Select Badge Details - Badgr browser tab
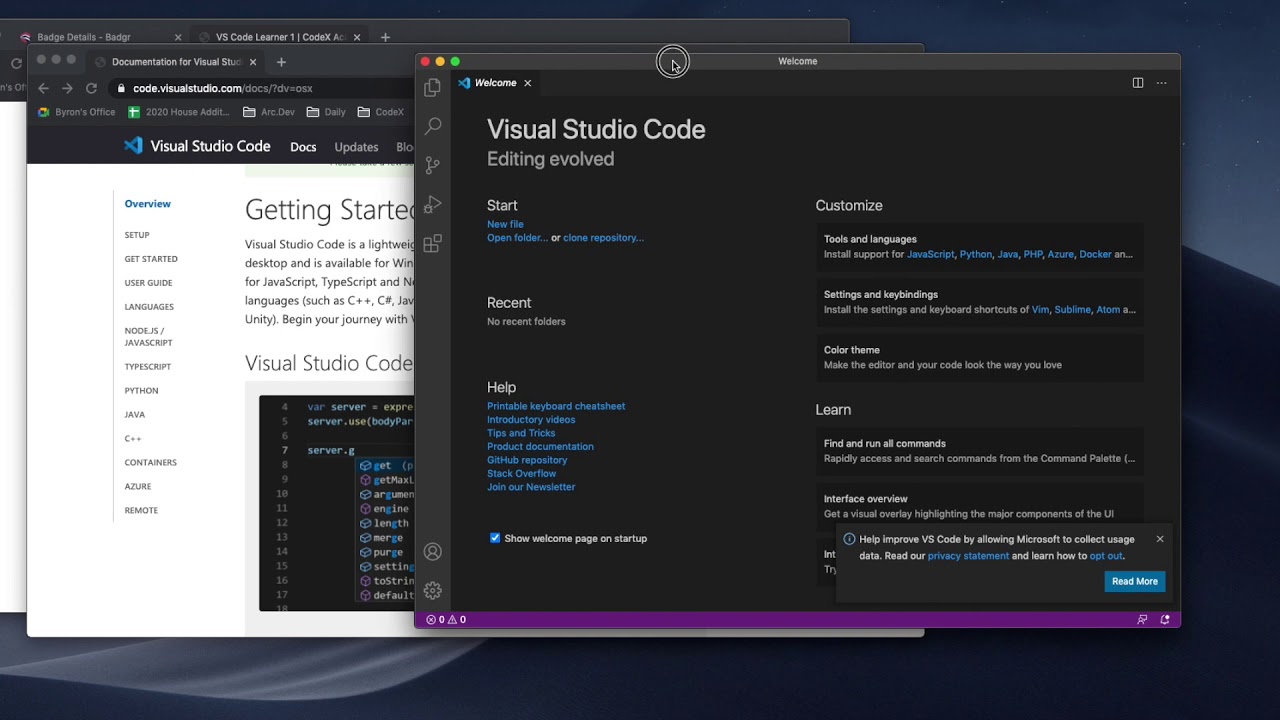The width and height of the screenshot is (1280, 720). coord(99,37)
